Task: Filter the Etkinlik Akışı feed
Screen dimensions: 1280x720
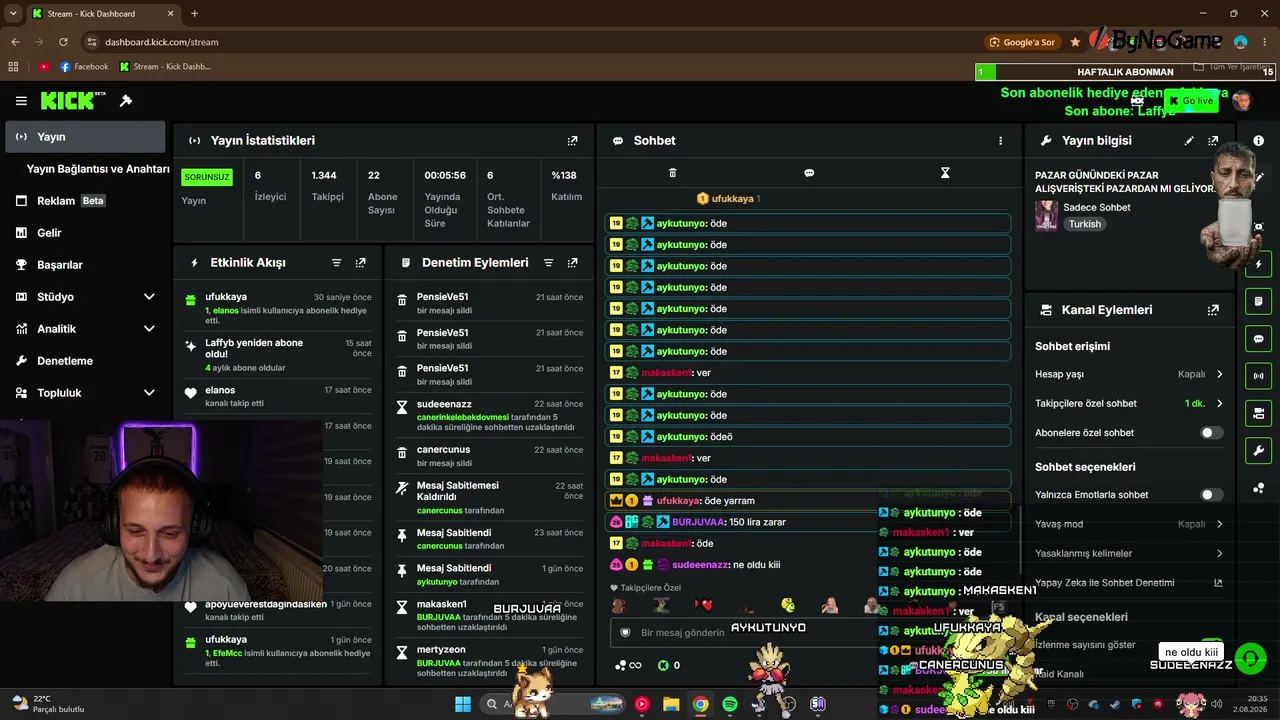Action: coord(337,263)
